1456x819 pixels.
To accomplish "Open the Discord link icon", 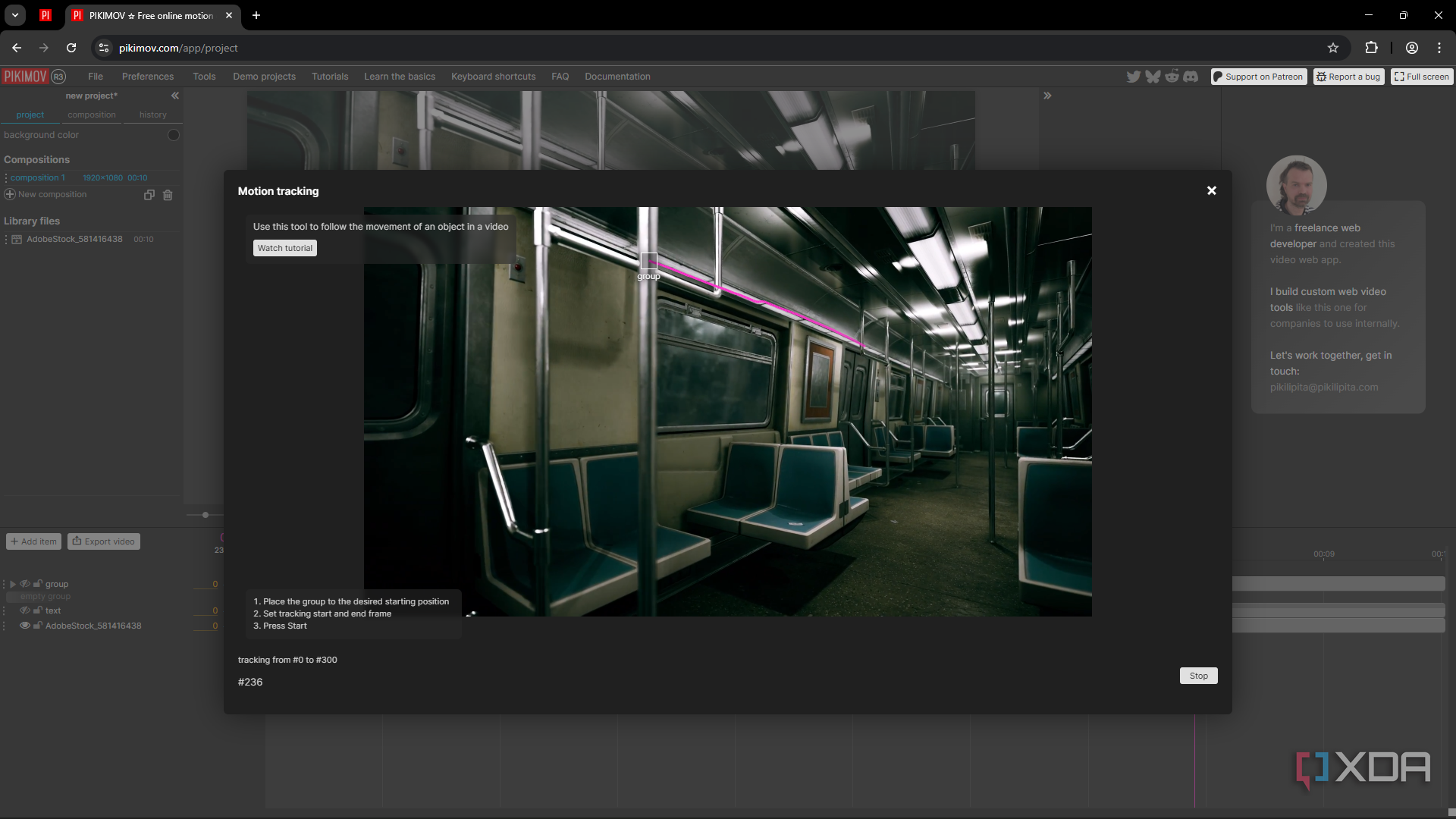I will tap(1191, 77).
